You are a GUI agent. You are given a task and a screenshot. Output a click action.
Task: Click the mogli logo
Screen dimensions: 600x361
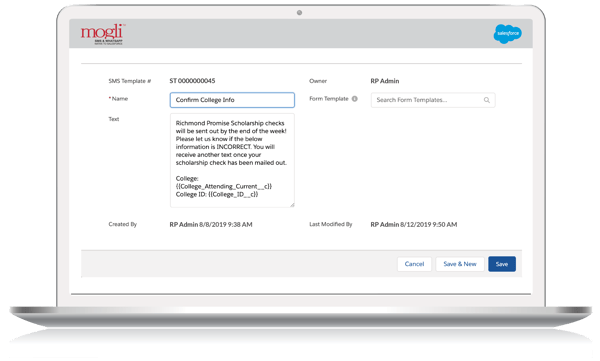[102, 34]
